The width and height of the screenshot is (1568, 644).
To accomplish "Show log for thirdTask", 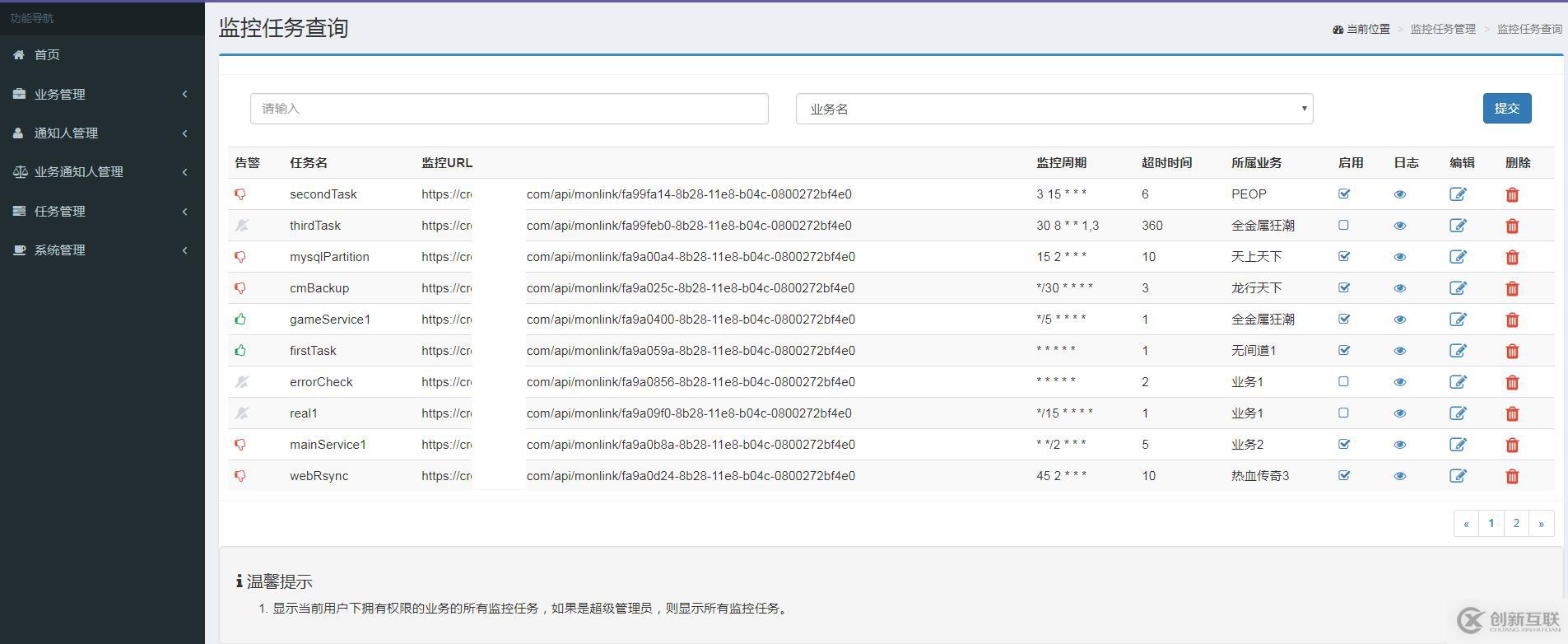I will pyautogui.click(x=1399, y=226).
